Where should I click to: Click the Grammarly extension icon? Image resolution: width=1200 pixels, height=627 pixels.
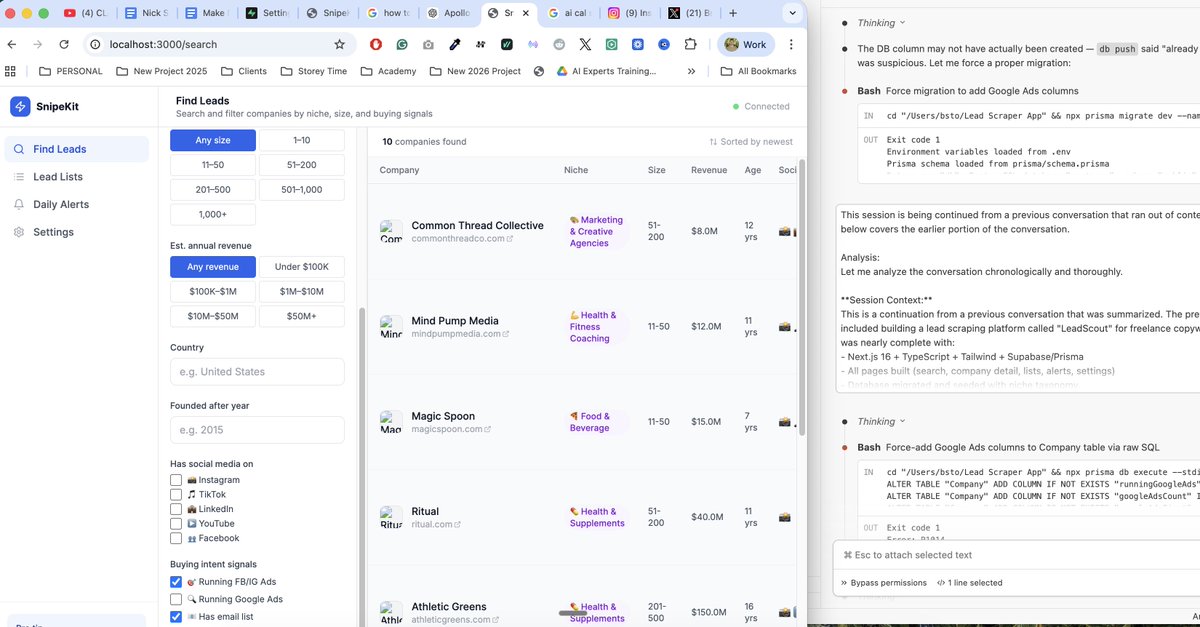pyautogui.click(x=402, y=44)
